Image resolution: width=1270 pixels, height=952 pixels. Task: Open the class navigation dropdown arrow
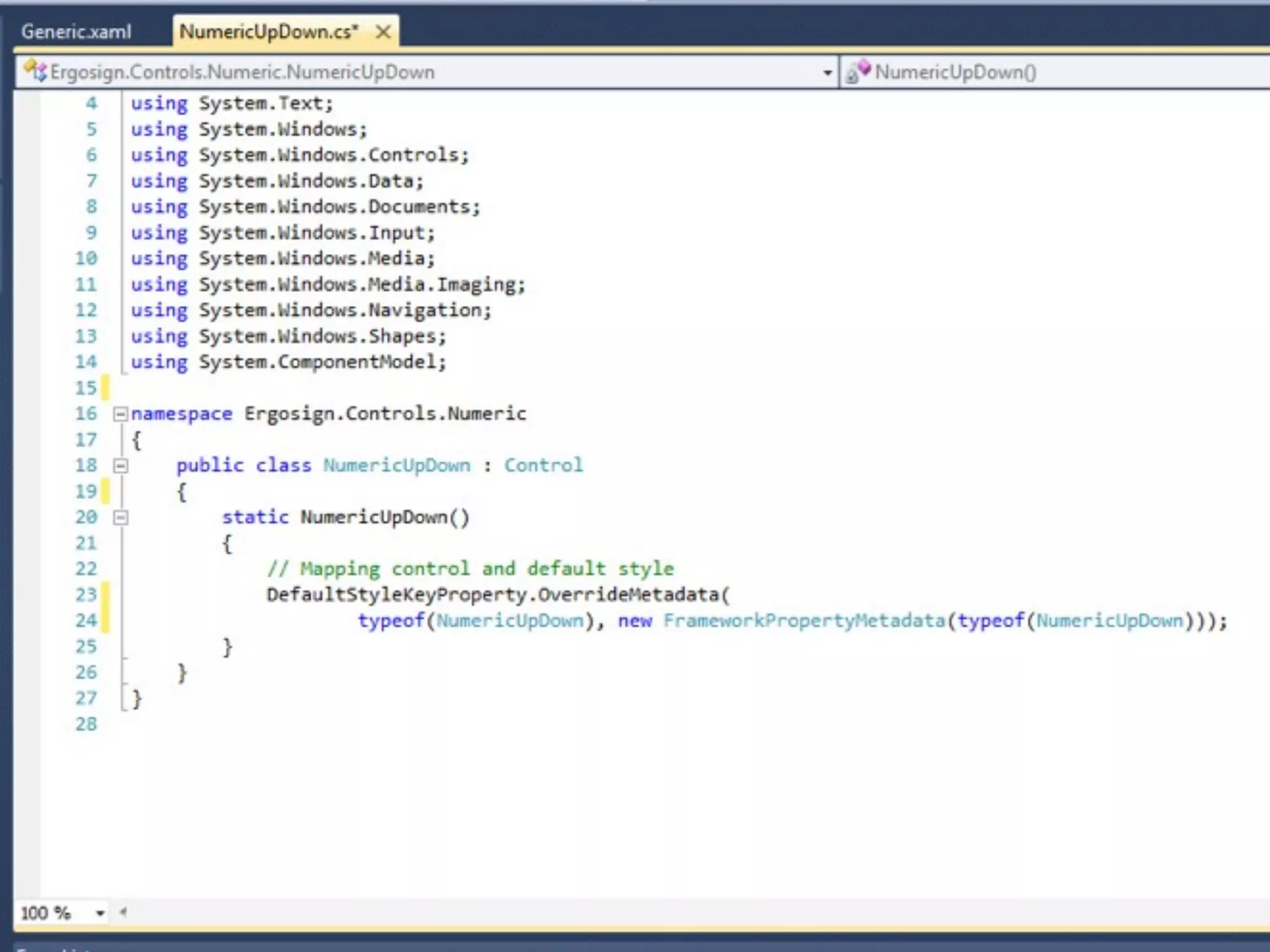coord(827,73)
